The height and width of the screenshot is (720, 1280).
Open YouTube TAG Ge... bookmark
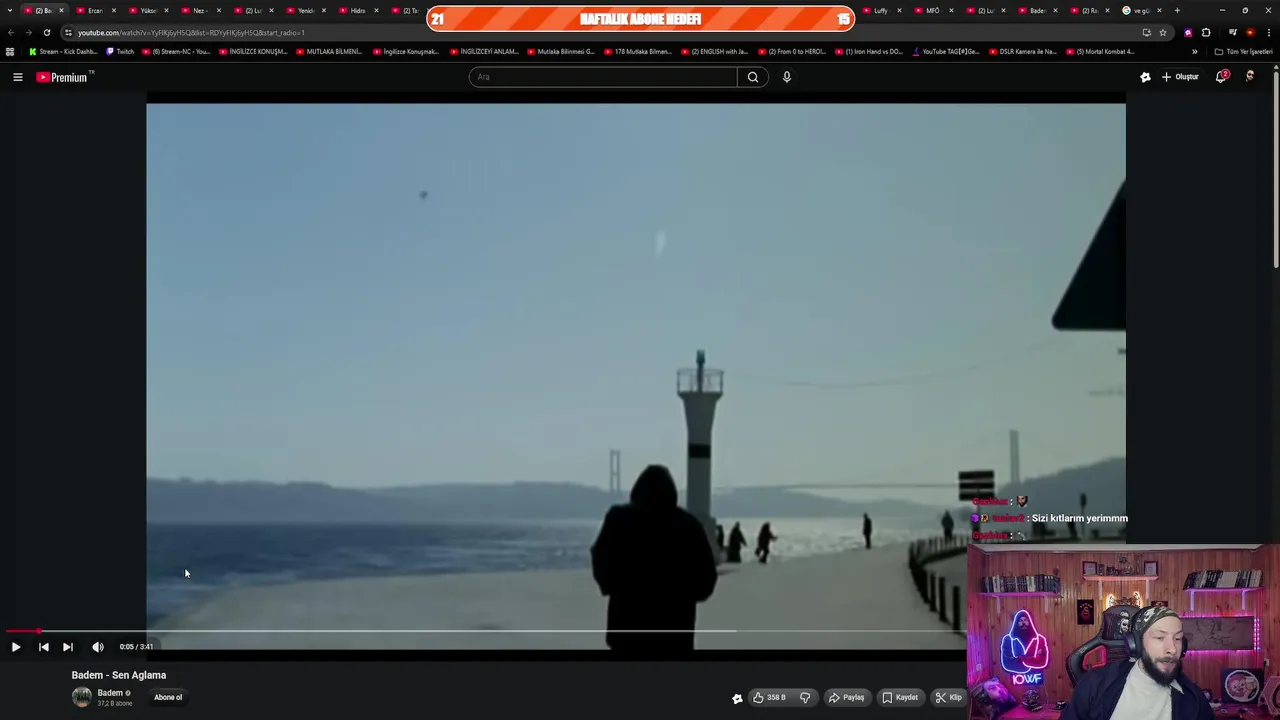pyautogui.click(x=946, y=51)
